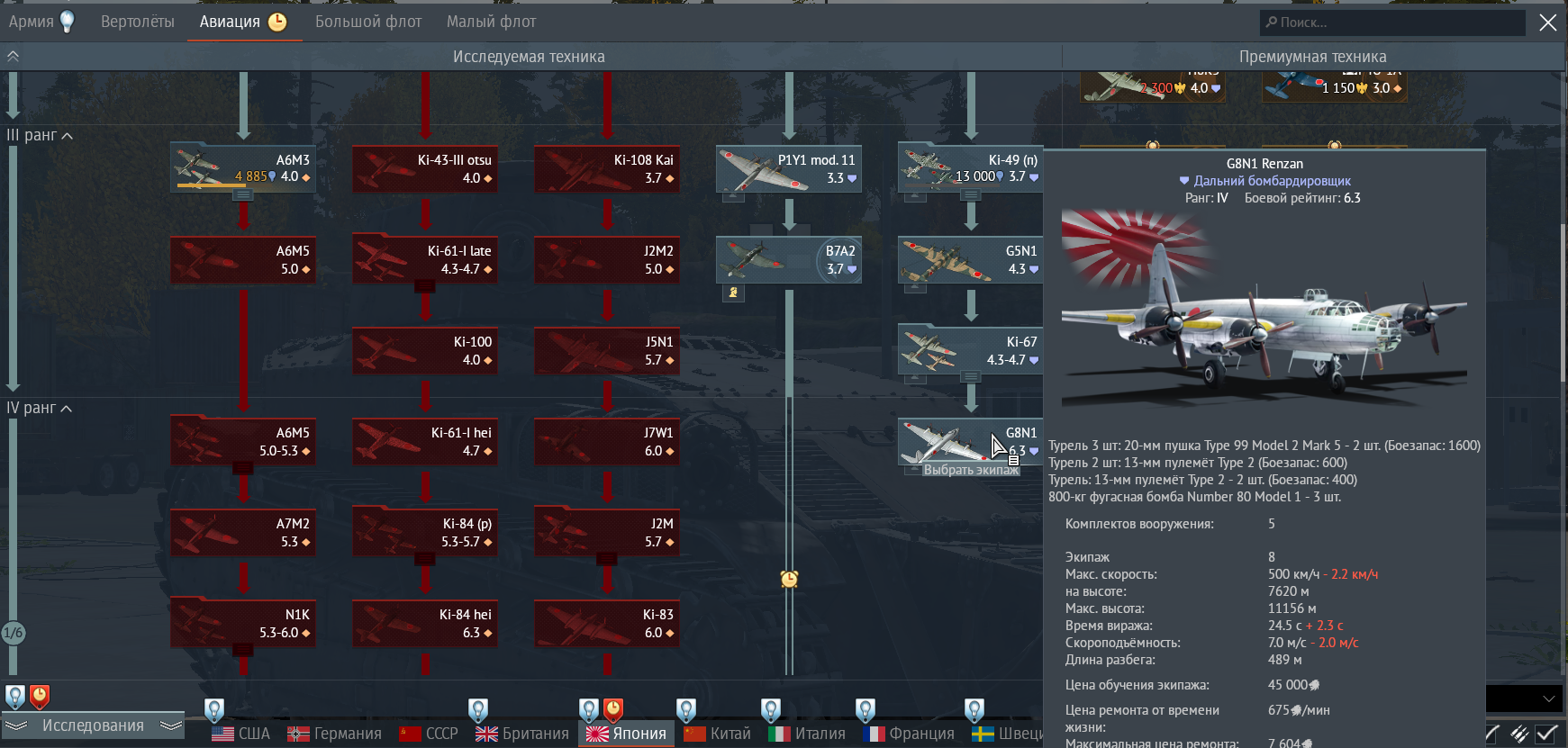Click the light bulb above Италия
The height and width of the screenshot is (748, 1568).
click(x=771, y=710)
